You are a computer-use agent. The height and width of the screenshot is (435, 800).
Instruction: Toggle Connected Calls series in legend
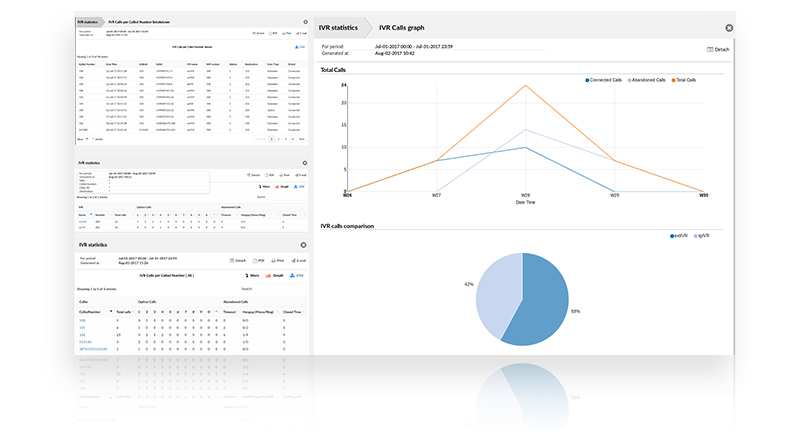pos(604,80)
